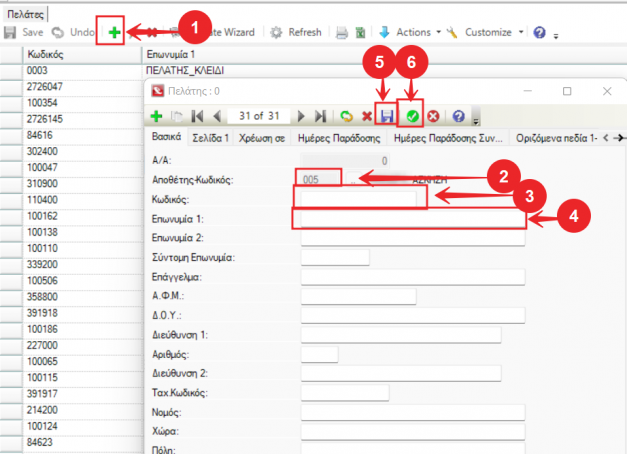The height and width of the screenshot is (454, 627).
Task: Click the help icon in main toolbar
Action: click(x=539, y=32)
